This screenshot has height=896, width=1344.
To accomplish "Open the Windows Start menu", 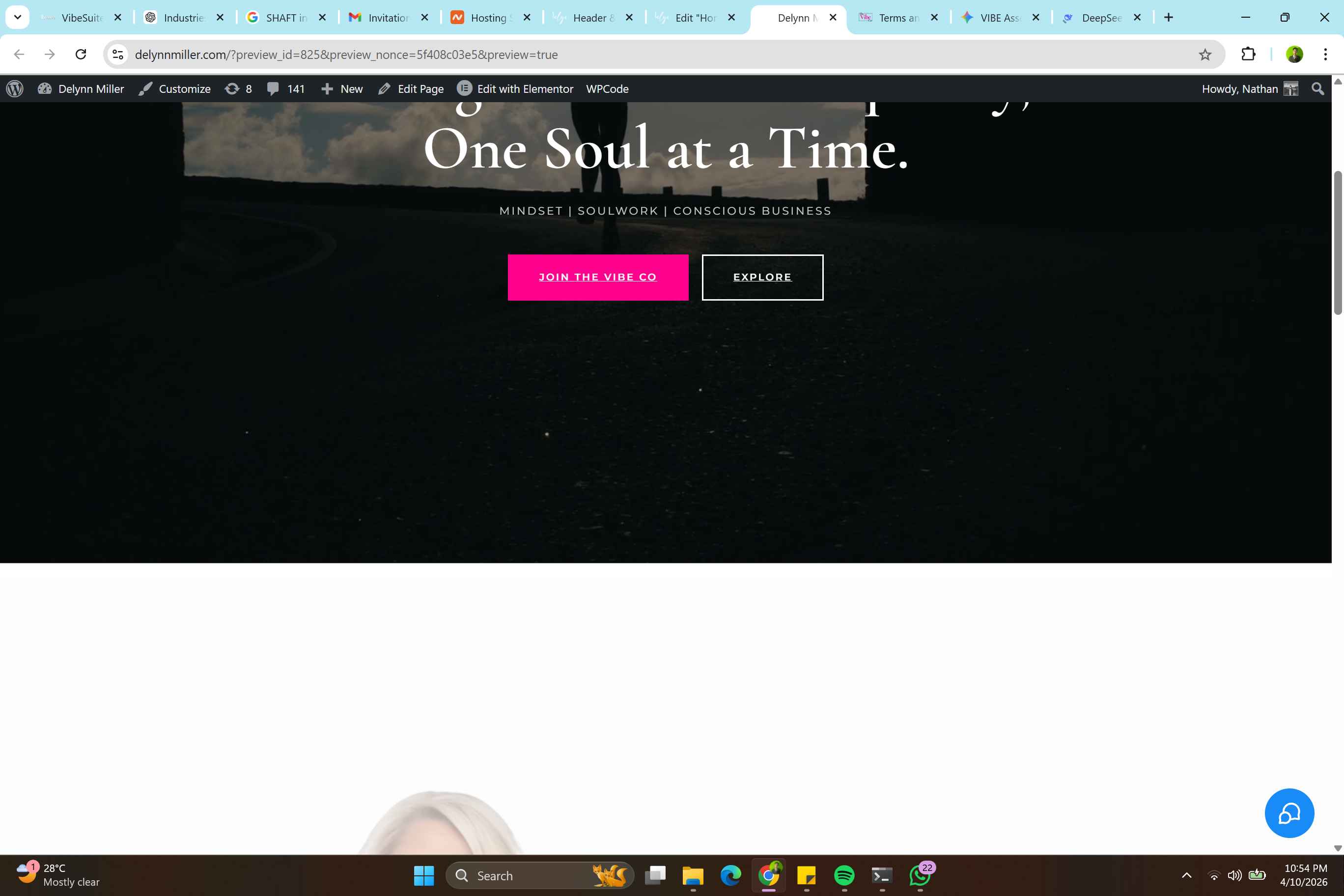I will 423,875.
